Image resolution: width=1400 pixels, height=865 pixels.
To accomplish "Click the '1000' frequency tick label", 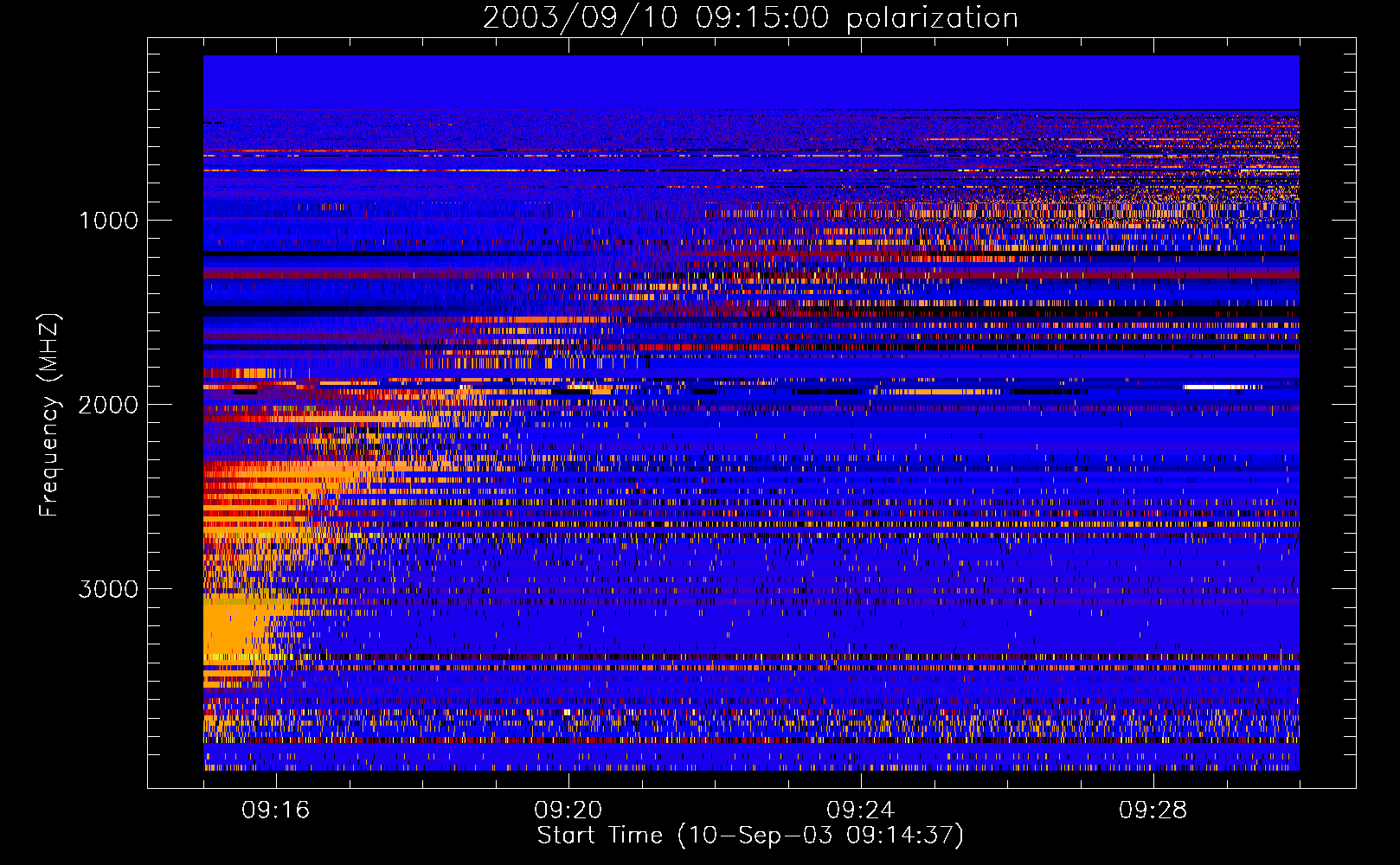I will click(x=108, y=221).
